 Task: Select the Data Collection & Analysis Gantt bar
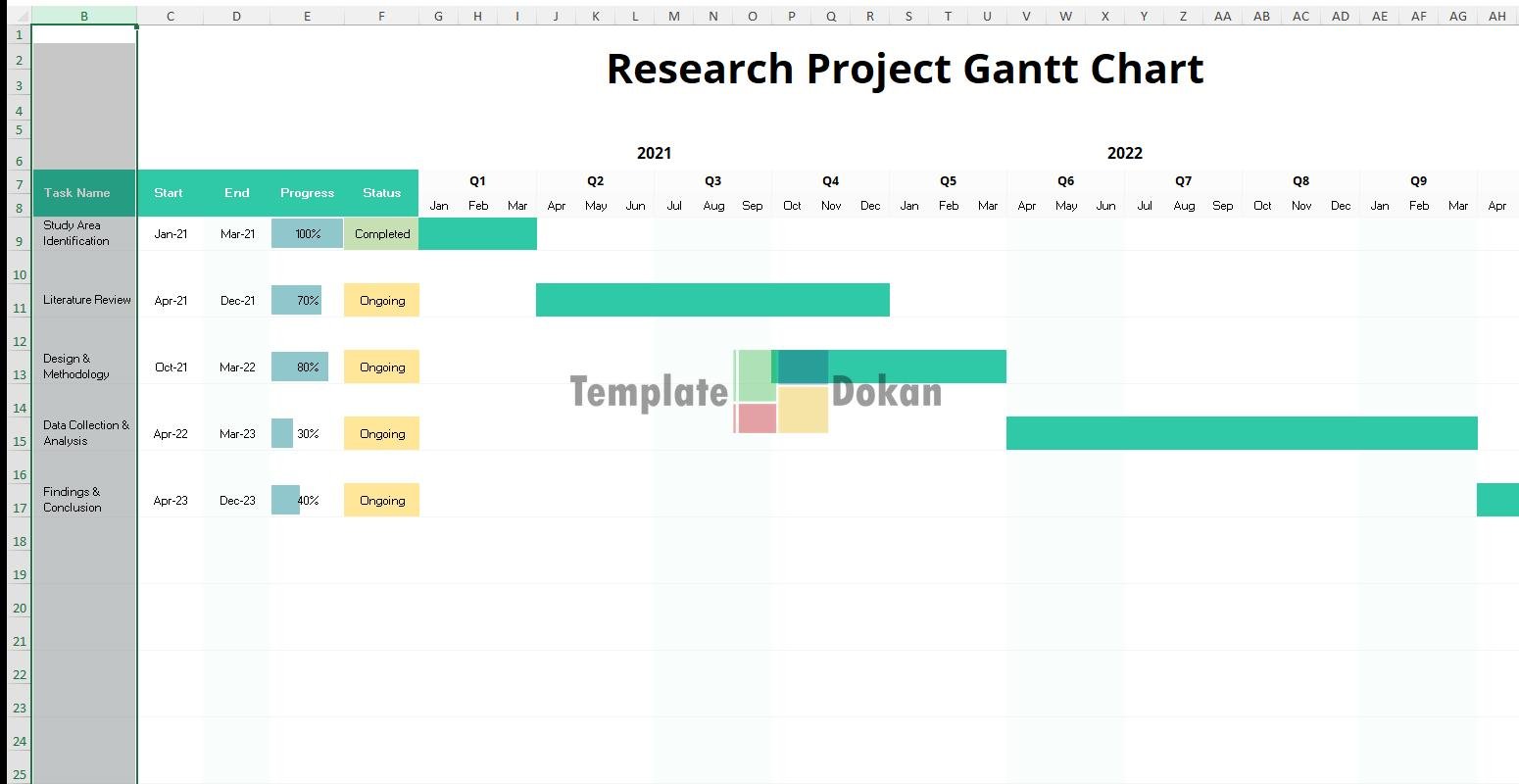pyautogui.click(x=1241, y=433)
